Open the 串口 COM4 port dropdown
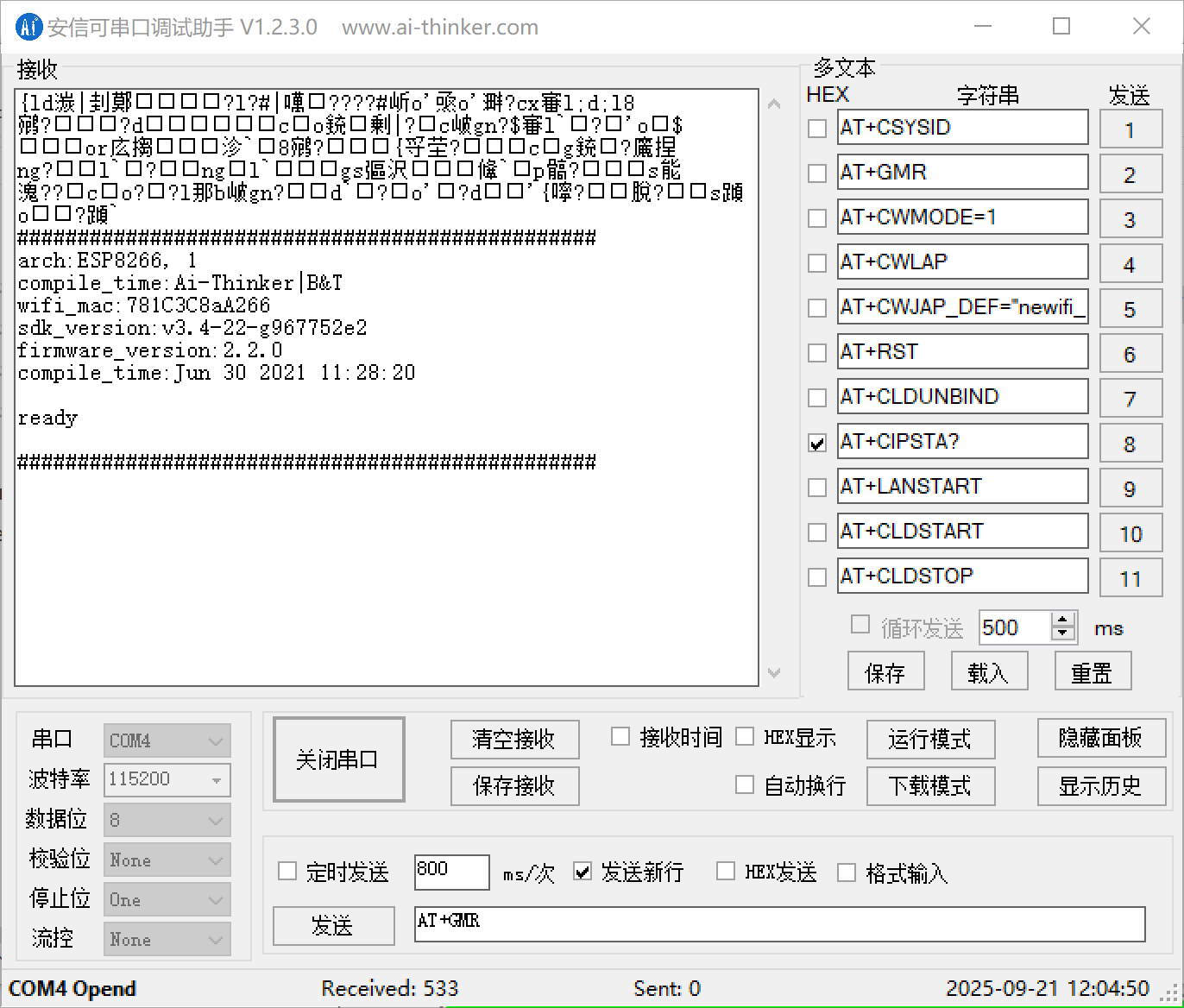 coord(167,740)
